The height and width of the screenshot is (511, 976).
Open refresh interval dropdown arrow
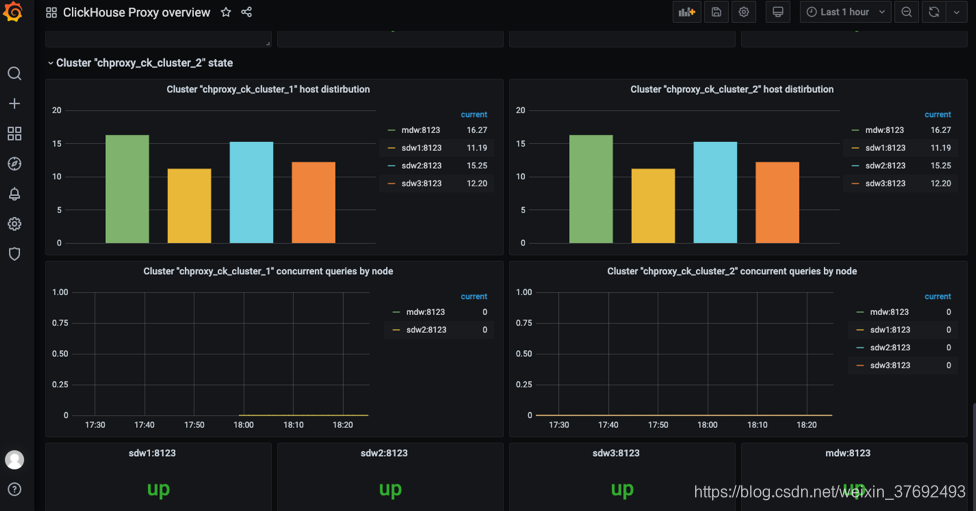pyautogui.click(x=957, y=12)
